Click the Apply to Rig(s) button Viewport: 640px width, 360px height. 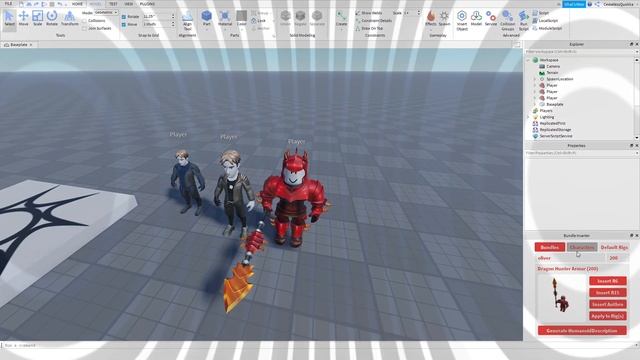[608, 316]
